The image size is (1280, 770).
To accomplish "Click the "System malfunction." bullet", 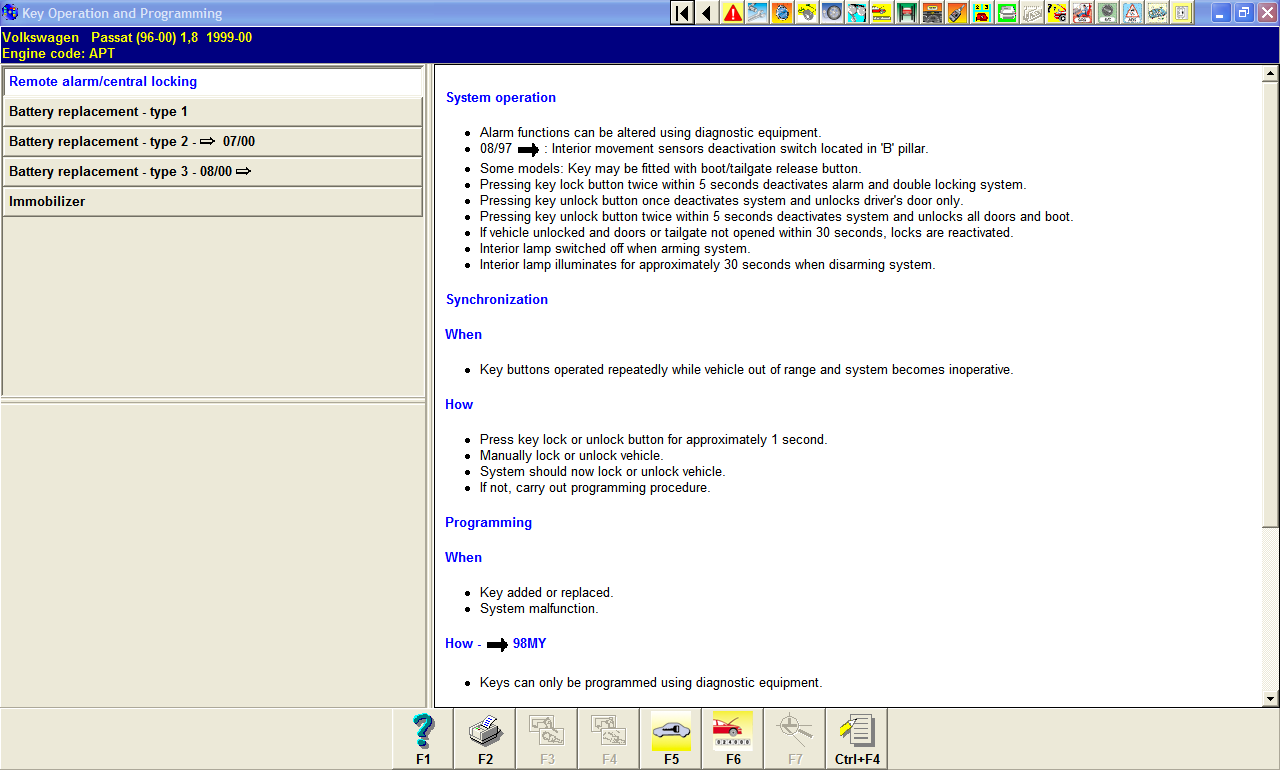I will [x=539, y=609].
